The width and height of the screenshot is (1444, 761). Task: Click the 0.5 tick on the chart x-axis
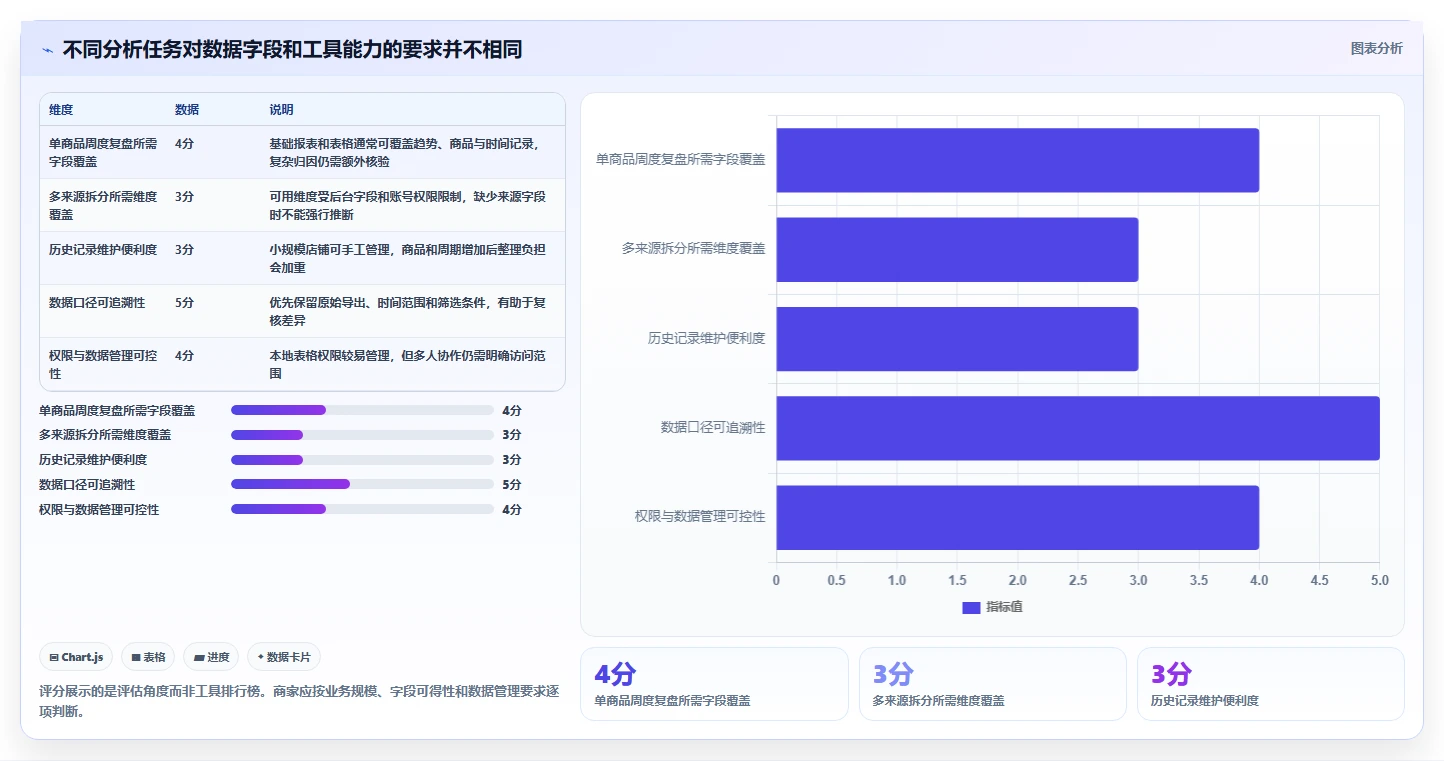(836, 580)
